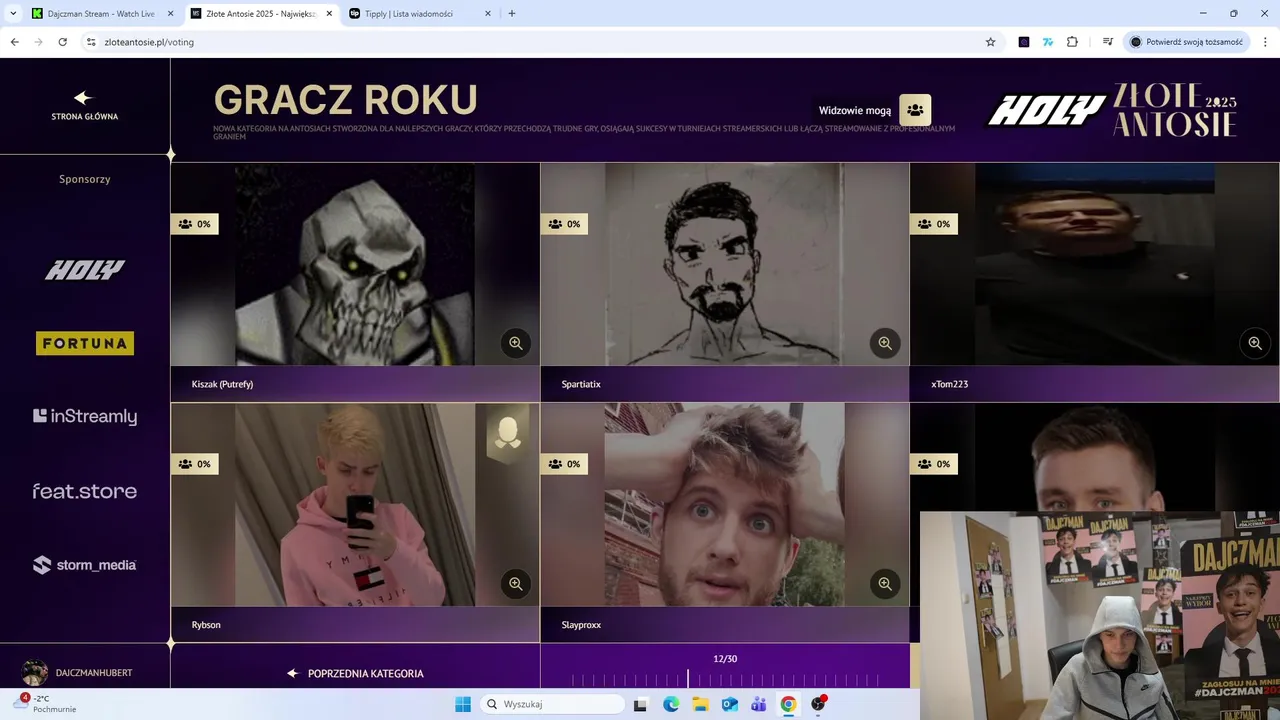Reload the page
Screen dimensions: 1280x720
(x=62, y=42)
